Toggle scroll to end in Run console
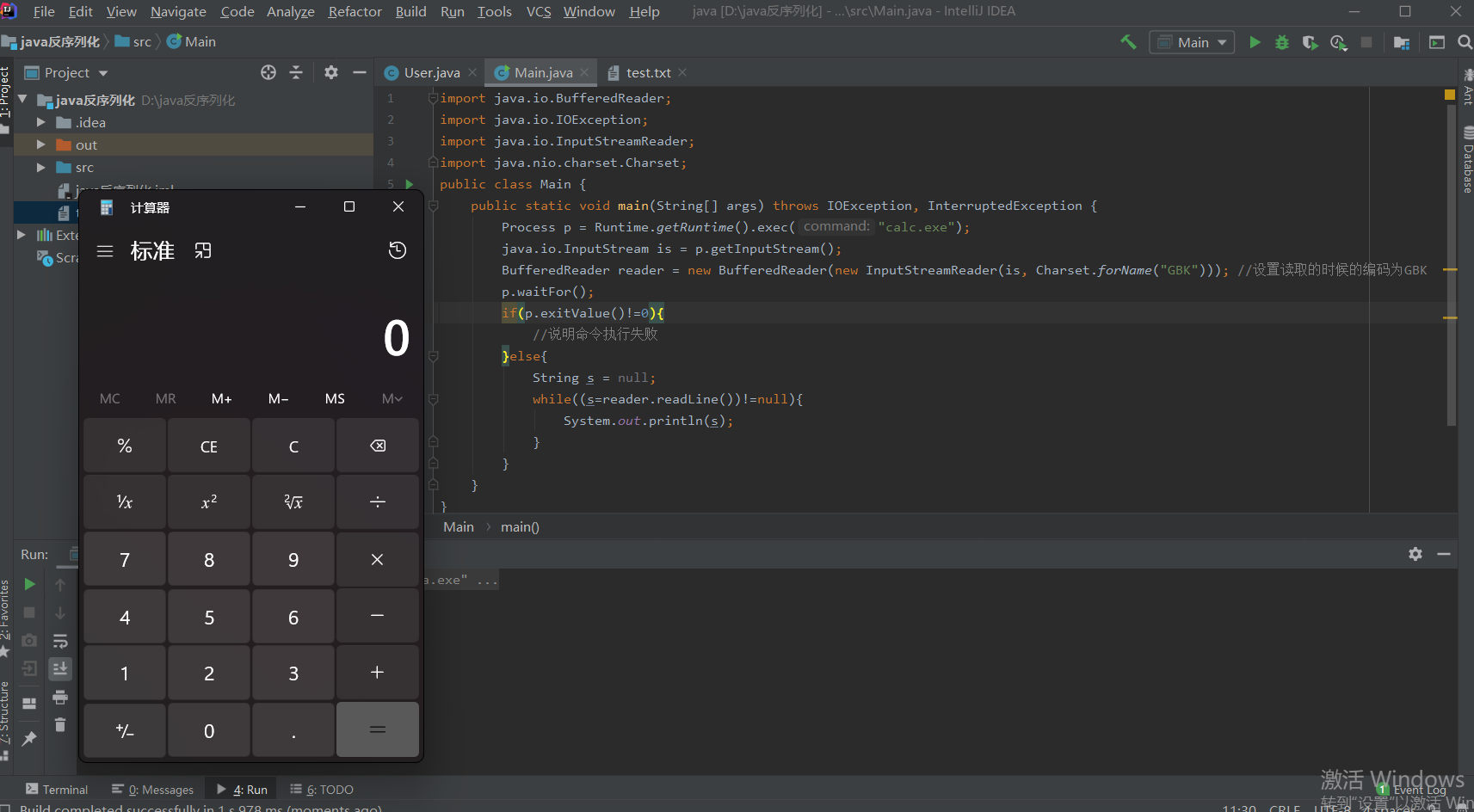Image resolution: width=1474 pixels, height=812 pixels. coord(60,668)
